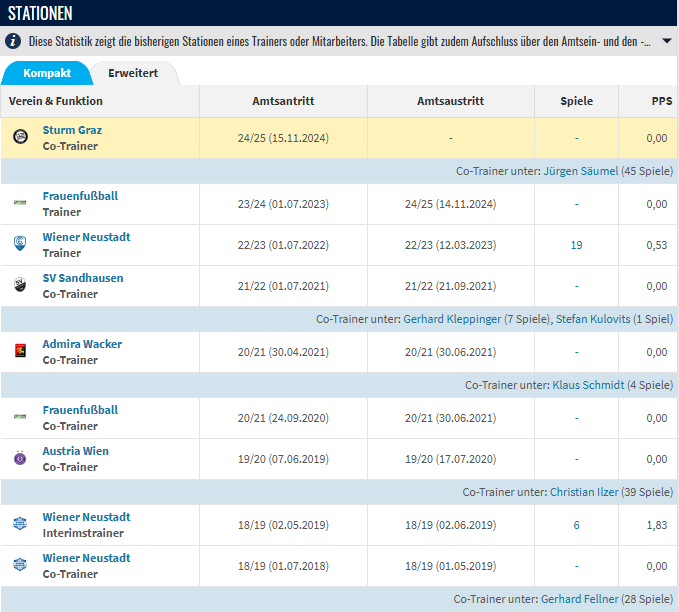Click the Frauenfußball Trainer row logo
679x612 pixels.
[20, 204]
